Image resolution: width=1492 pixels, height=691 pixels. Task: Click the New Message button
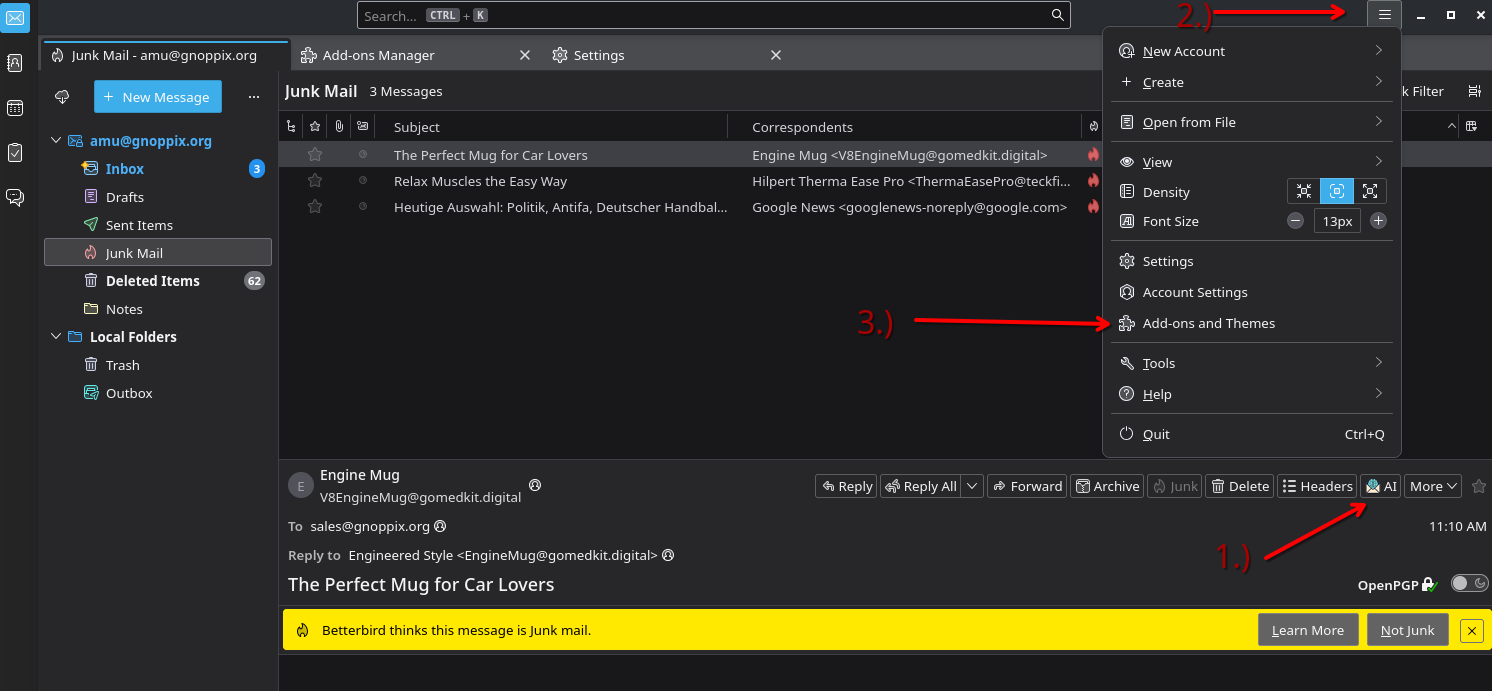tap(158, 97)
